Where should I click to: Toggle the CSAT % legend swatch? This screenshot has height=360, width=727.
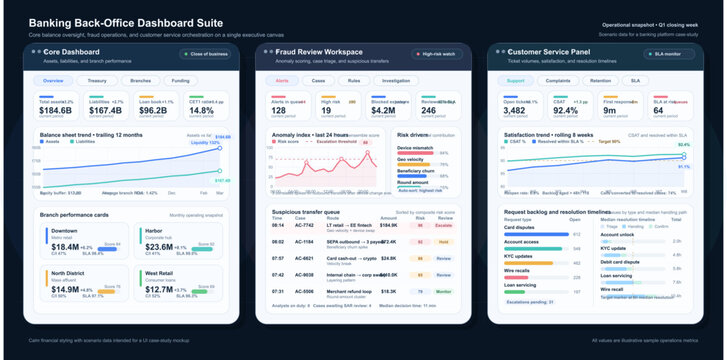pyautogui.click(x=506, y=141)
